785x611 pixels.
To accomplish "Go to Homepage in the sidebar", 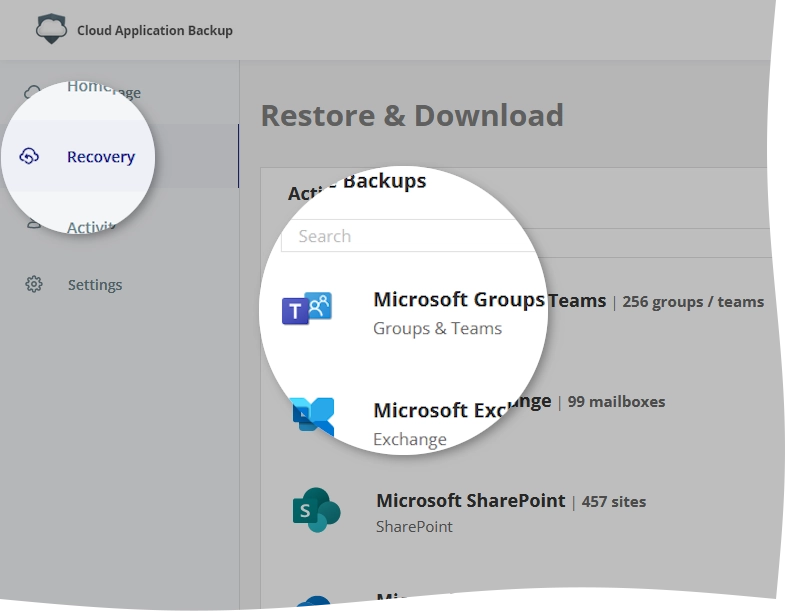I will coord(104,89).
